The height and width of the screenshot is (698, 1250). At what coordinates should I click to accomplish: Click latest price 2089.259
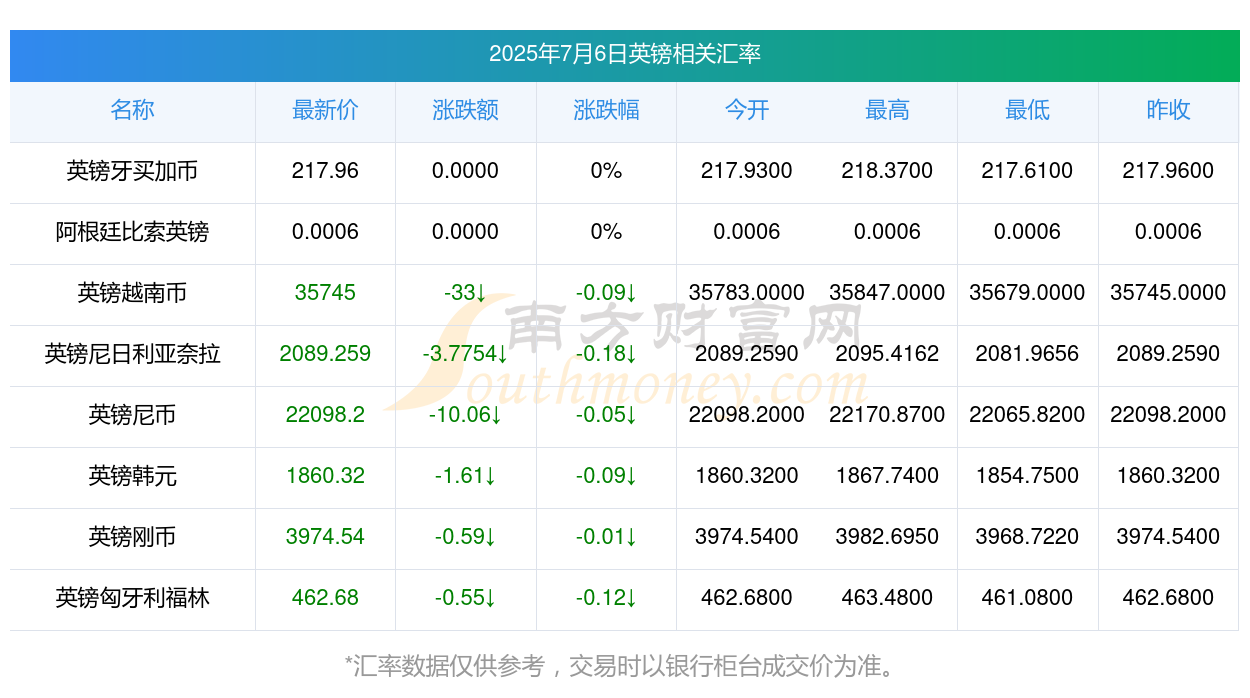coord(325,354)
